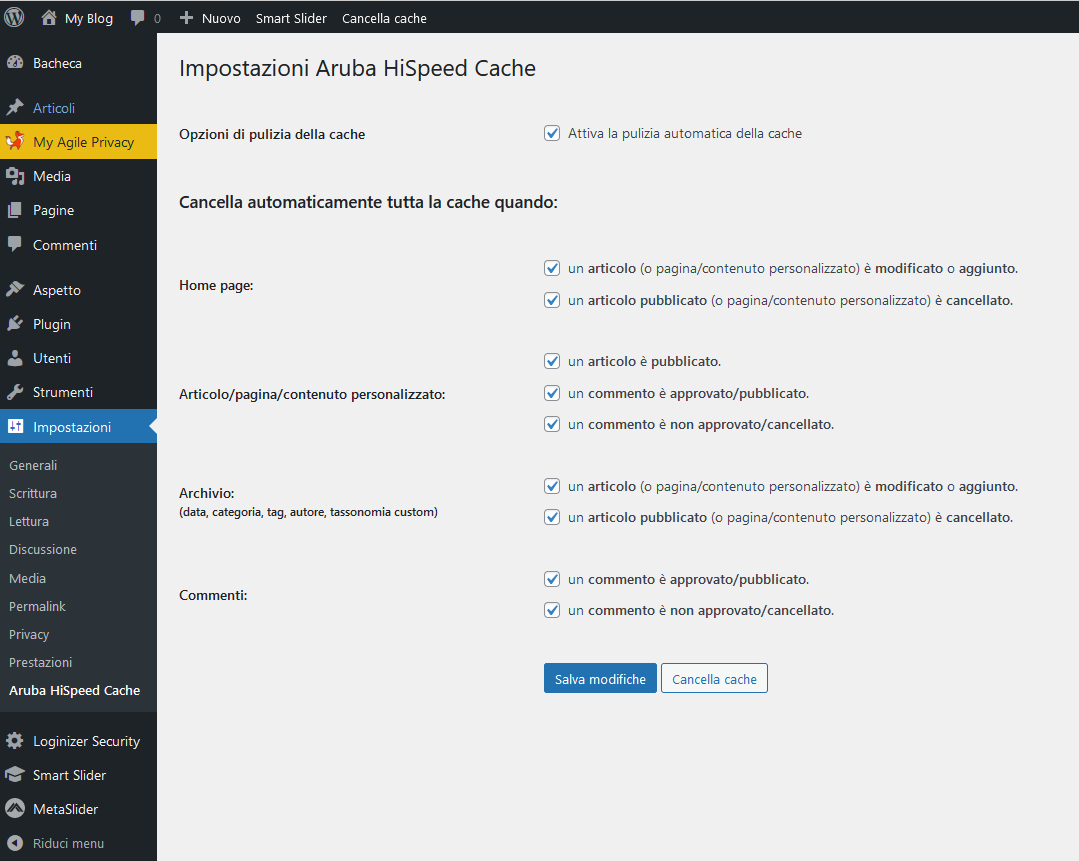Toggle Articolo section commento approvato/pubblicato checkbox
The height and width of the screenshot is (861, 1079).
click(x=552, y=393)
